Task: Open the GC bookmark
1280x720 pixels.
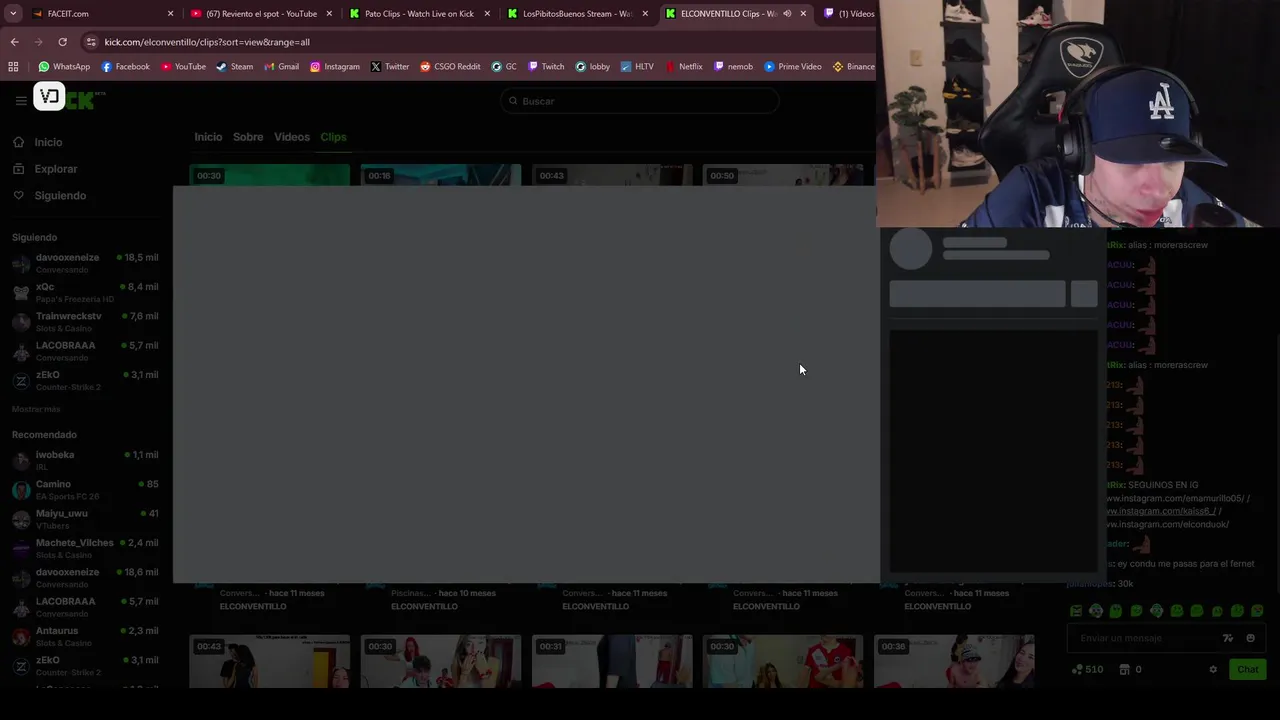Action: pyautogui.click(x=504, y=66)
